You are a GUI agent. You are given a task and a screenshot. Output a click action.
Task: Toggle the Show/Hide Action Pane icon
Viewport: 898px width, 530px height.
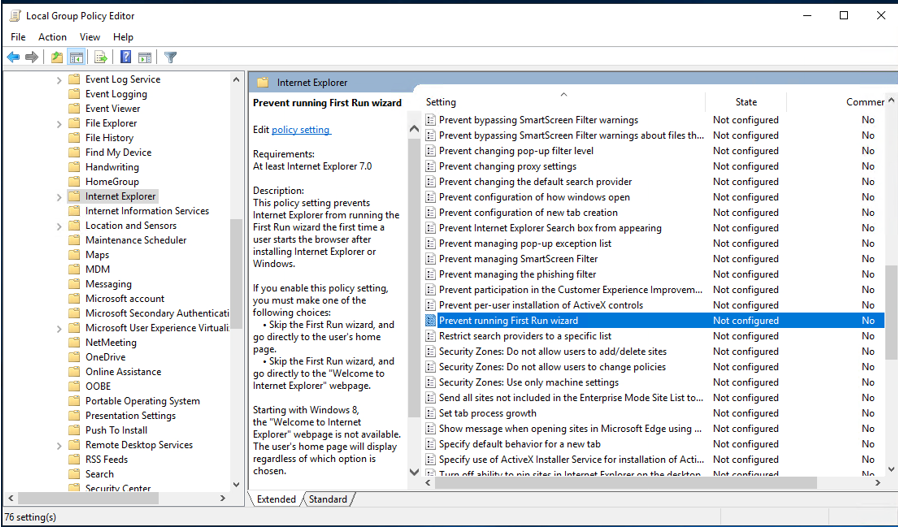(146, 57)
